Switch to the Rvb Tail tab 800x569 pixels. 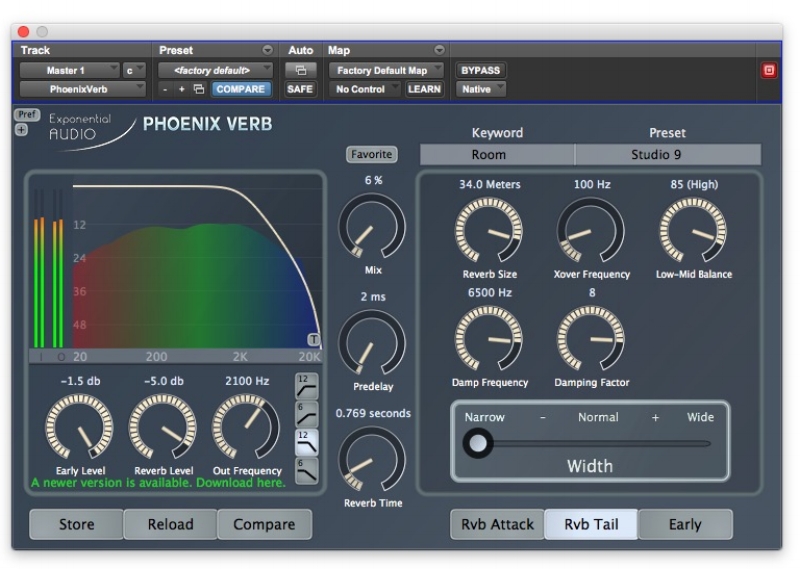(x=591, y=524)
